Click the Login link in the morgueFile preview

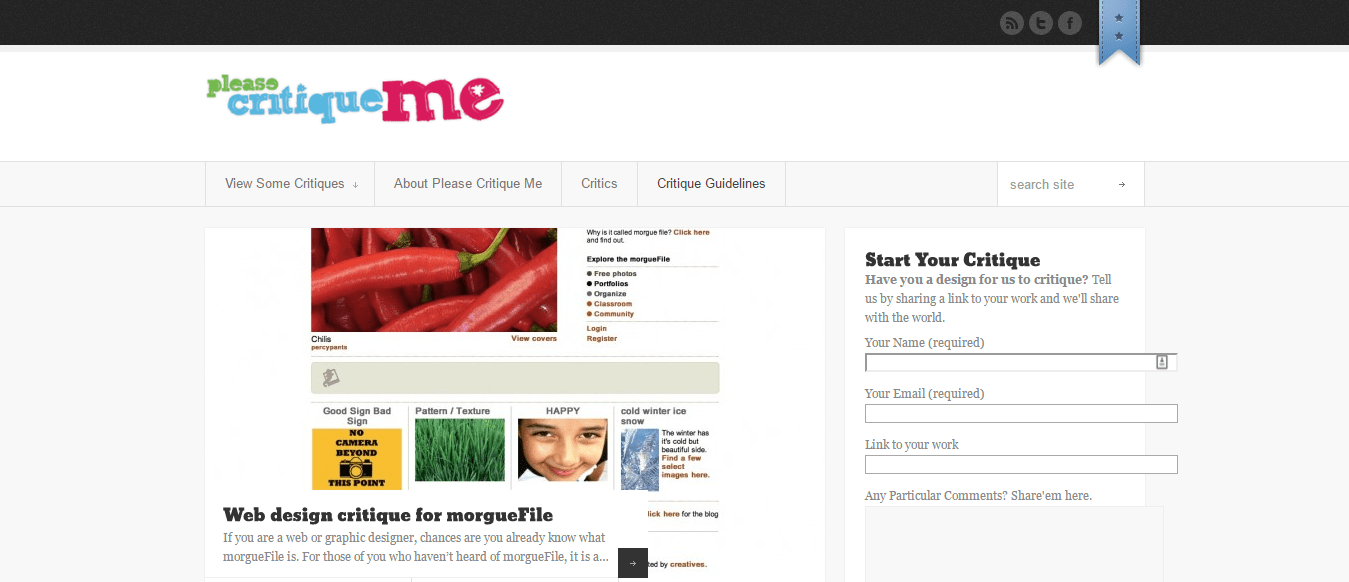pyautogui.click(x=596, y=327)
